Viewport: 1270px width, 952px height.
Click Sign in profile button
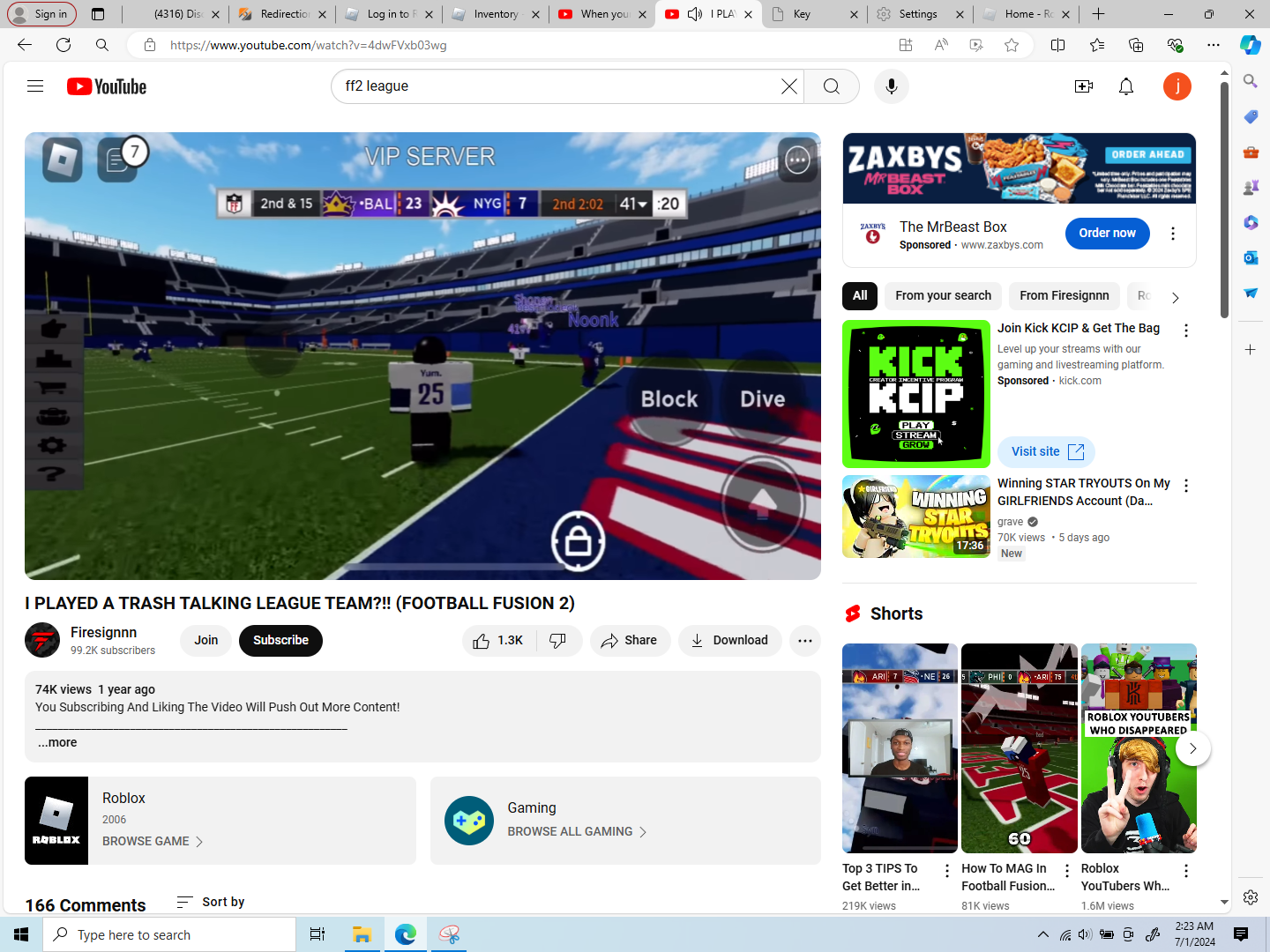41,14
